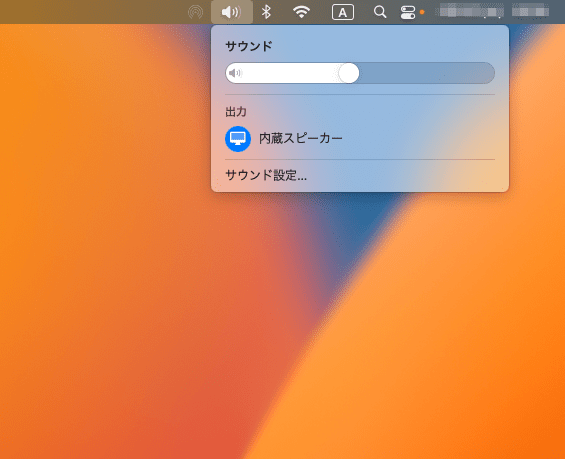The image size is (565, 459).
Task: Click the volume slider knob
Action: [x=349, y=73]
